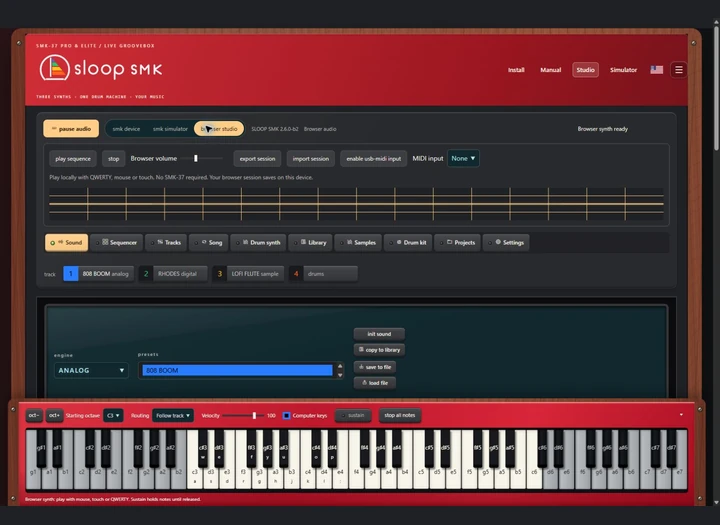Play the f#3 black piano key
Screen dimensions: 720x525
251,448
